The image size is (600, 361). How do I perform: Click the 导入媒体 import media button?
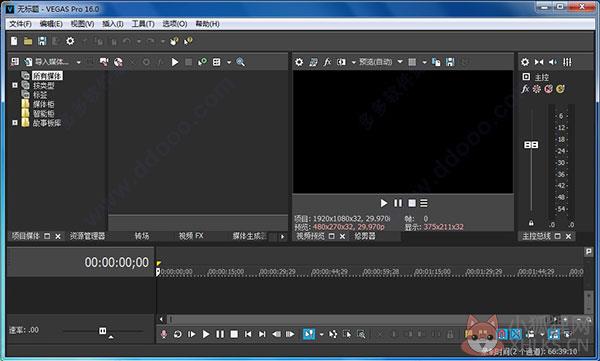pos(47,62)
